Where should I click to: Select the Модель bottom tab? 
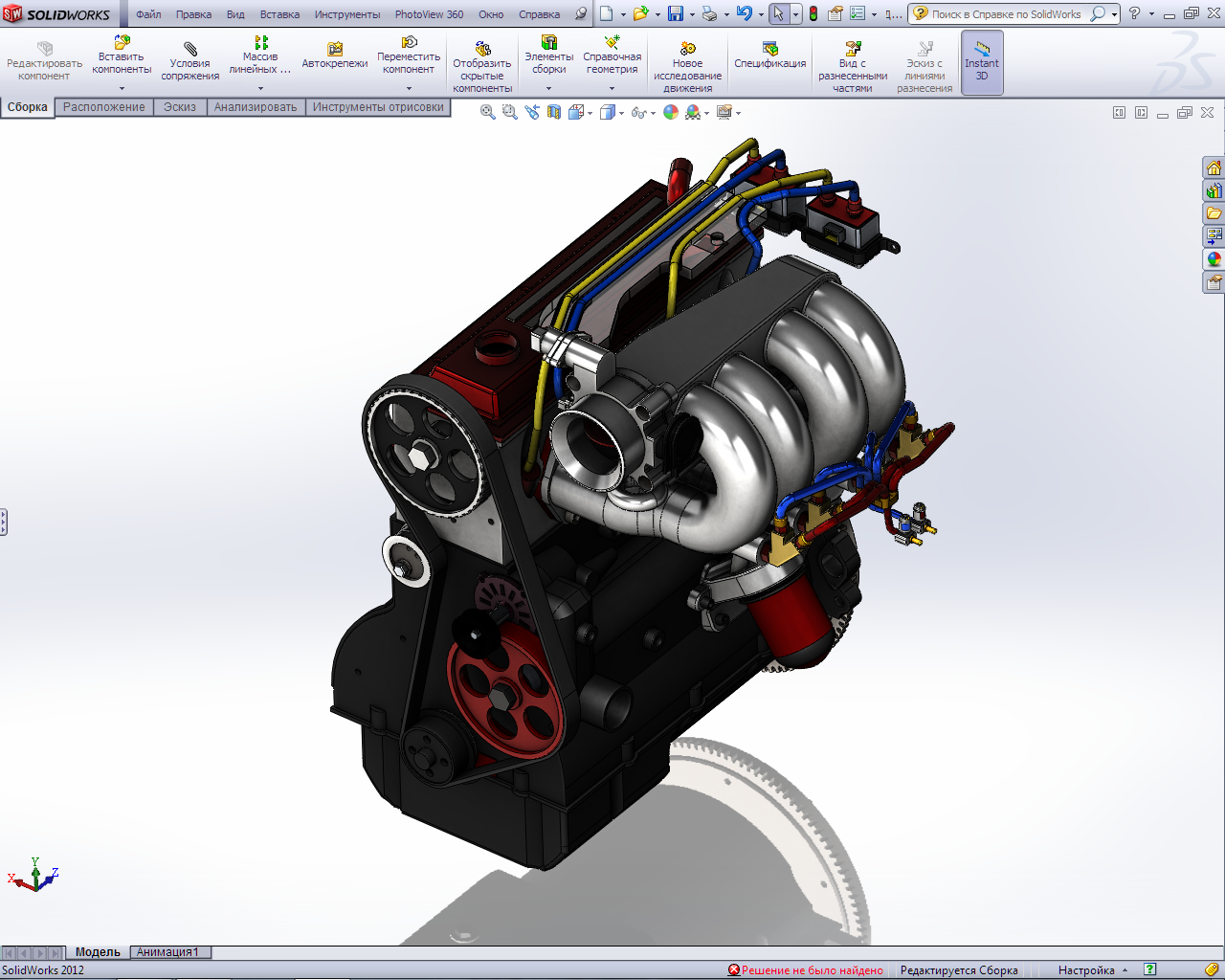tap(98, 952)
